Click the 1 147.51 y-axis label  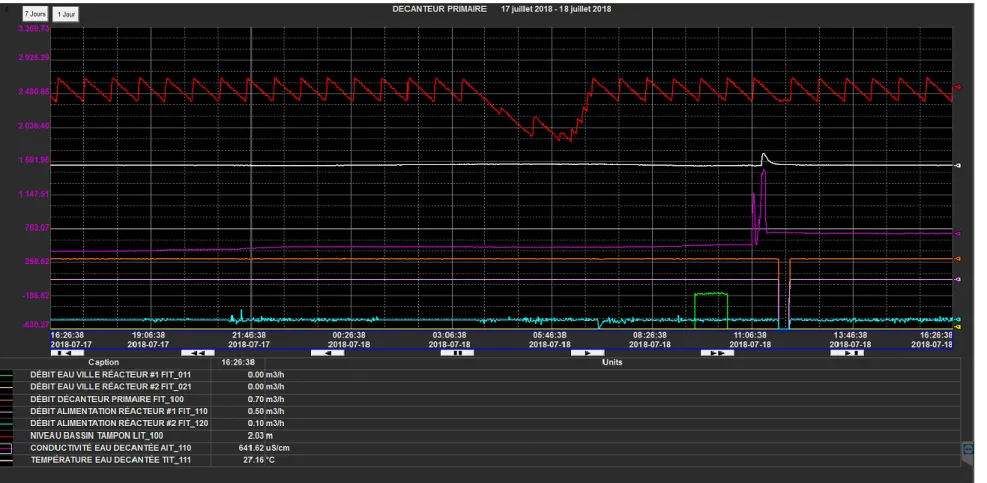34,195
